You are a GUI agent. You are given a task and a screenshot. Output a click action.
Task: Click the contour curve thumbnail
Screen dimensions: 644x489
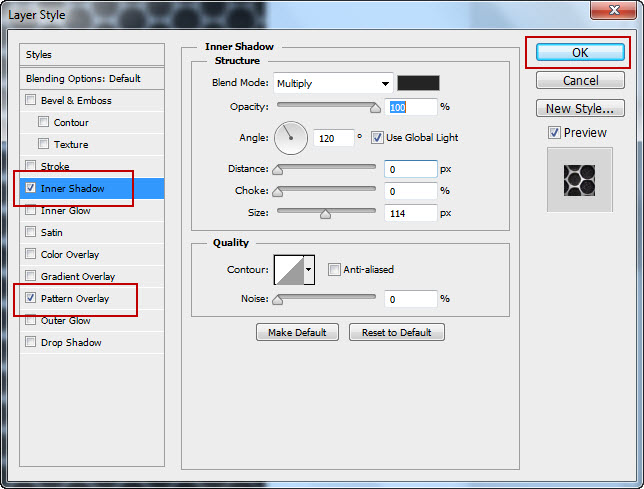289,269
